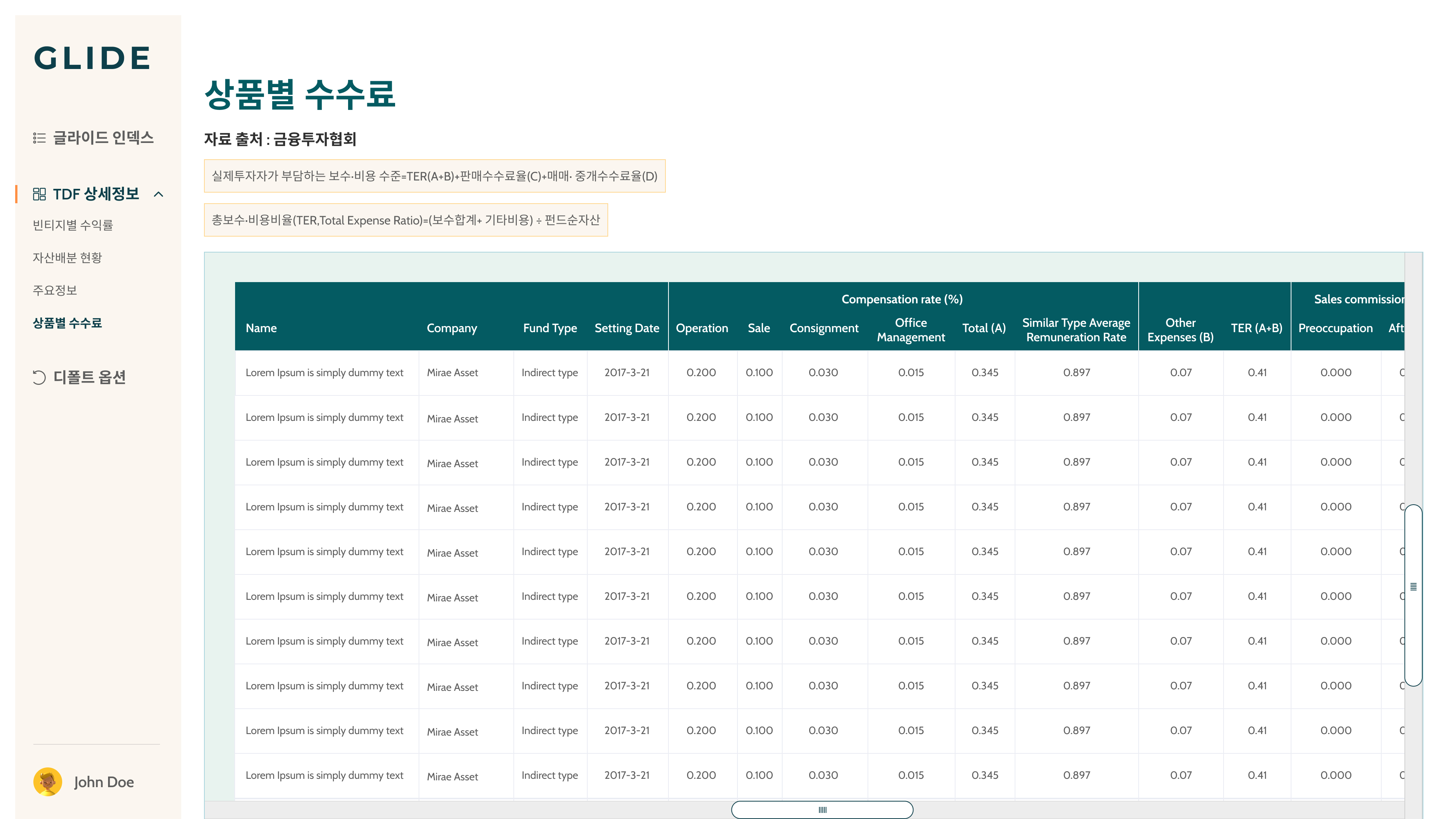Click the Other Expenses (B) header

tap(1181, 329)
